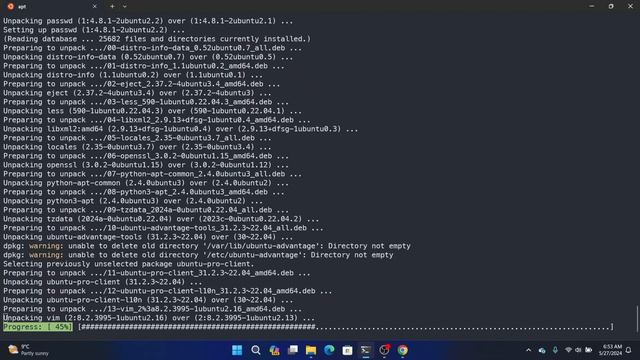
Task: Click the "Unpacking vim" output line
Action: click(159, 318)
